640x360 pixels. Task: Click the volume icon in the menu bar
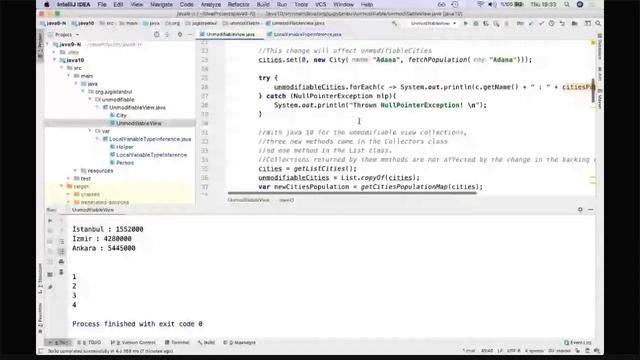pos(492,4)
